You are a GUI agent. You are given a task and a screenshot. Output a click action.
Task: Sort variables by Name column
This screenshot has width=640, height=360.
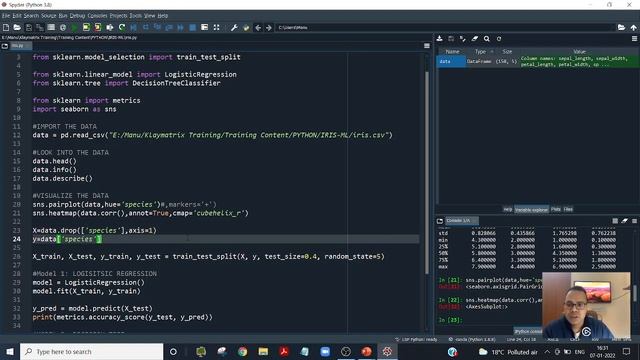point(452,51)
